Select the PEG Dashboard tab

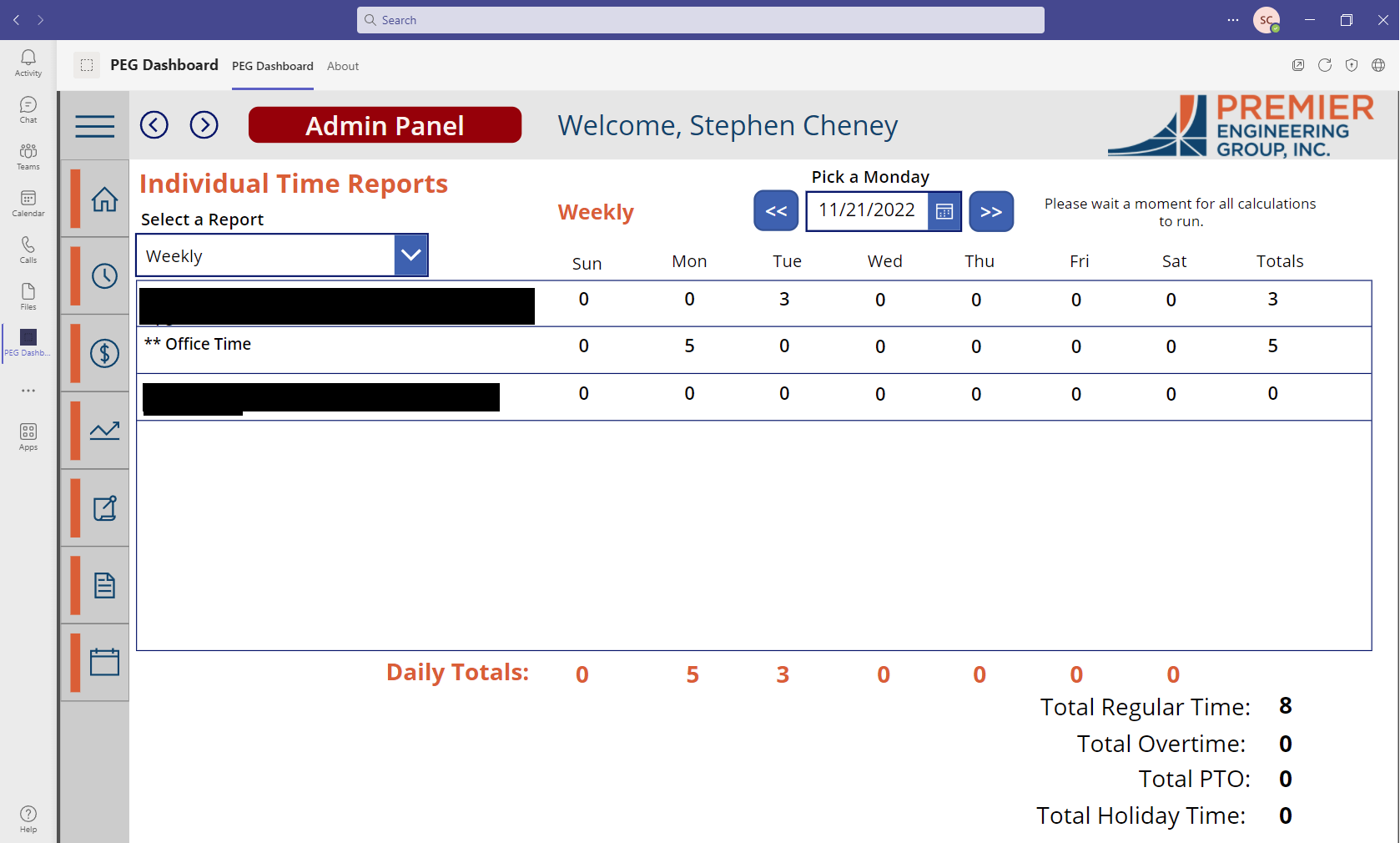coord(272,66)
